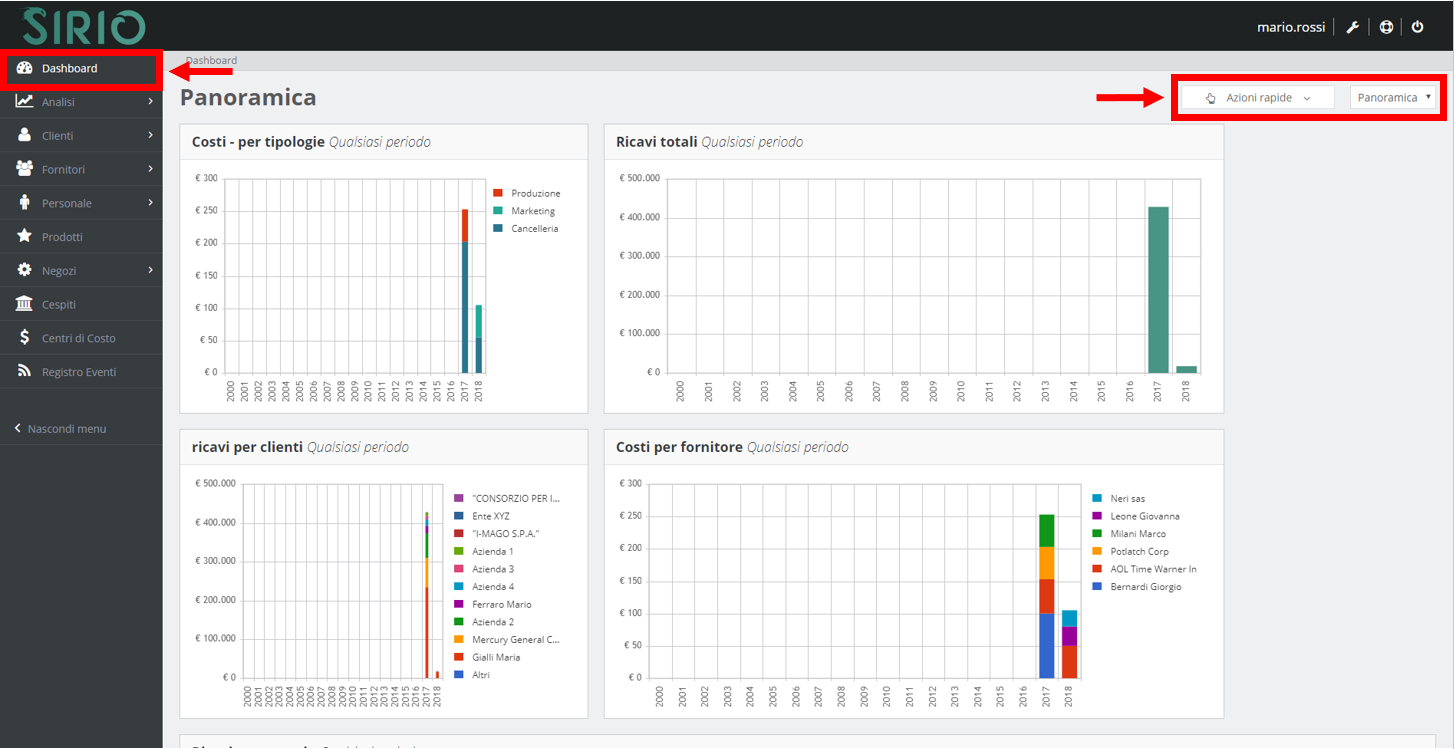This screenshot has width=1454, height=749.
Task: Click the Prodotti star icon
Action: click(60, 236)
